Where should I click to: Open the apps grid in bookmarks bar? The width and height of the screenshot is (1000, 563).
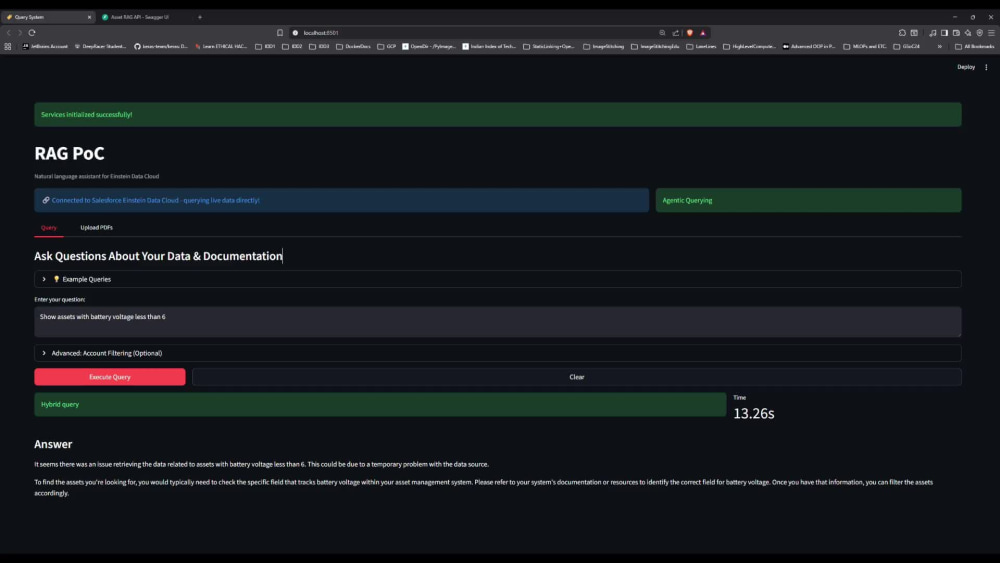pos(8,47)
